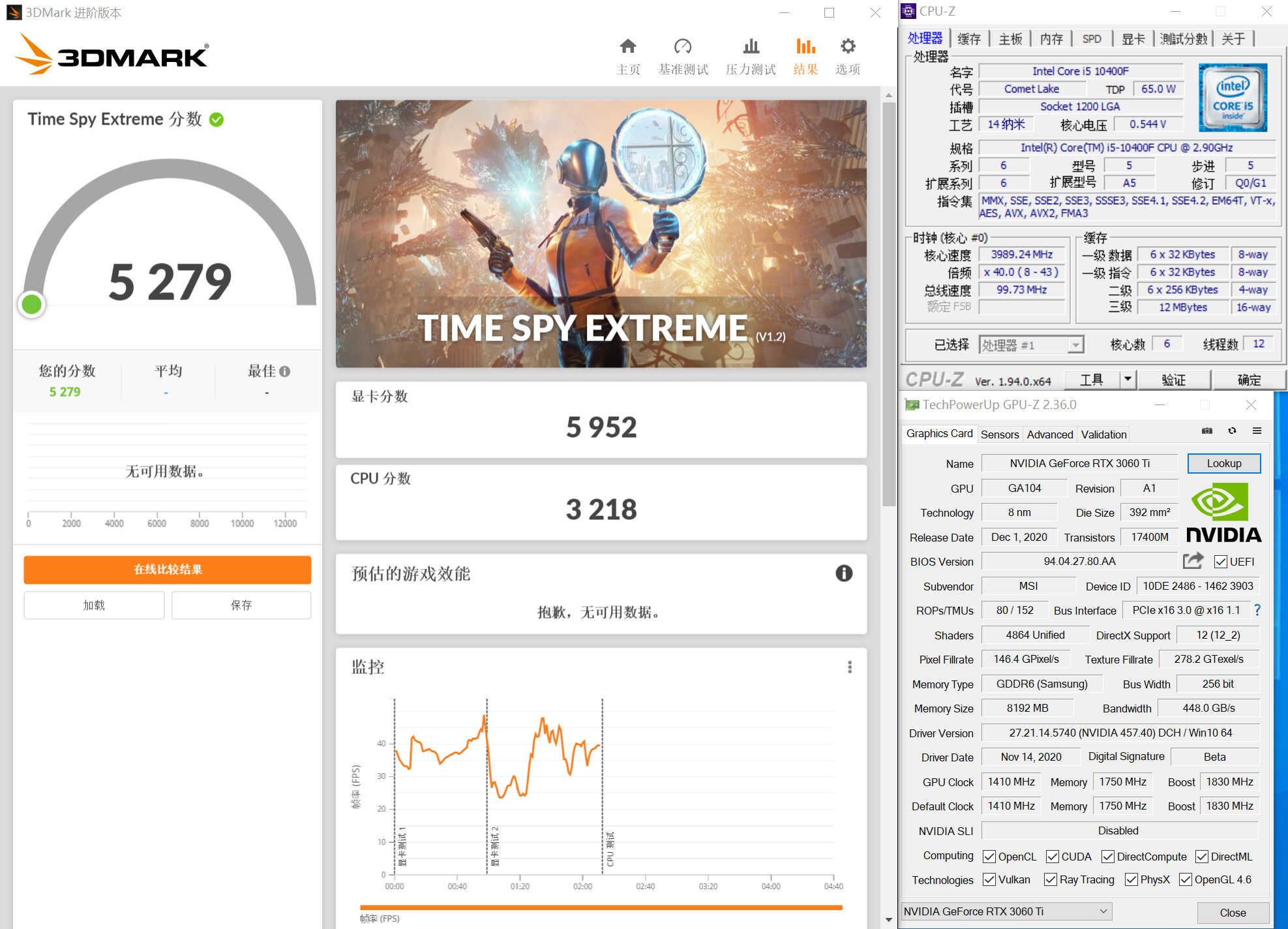Click the GPU-Z BIOS share/export icon
The width and height of the screenshot is (1288, 929).
1193,560
